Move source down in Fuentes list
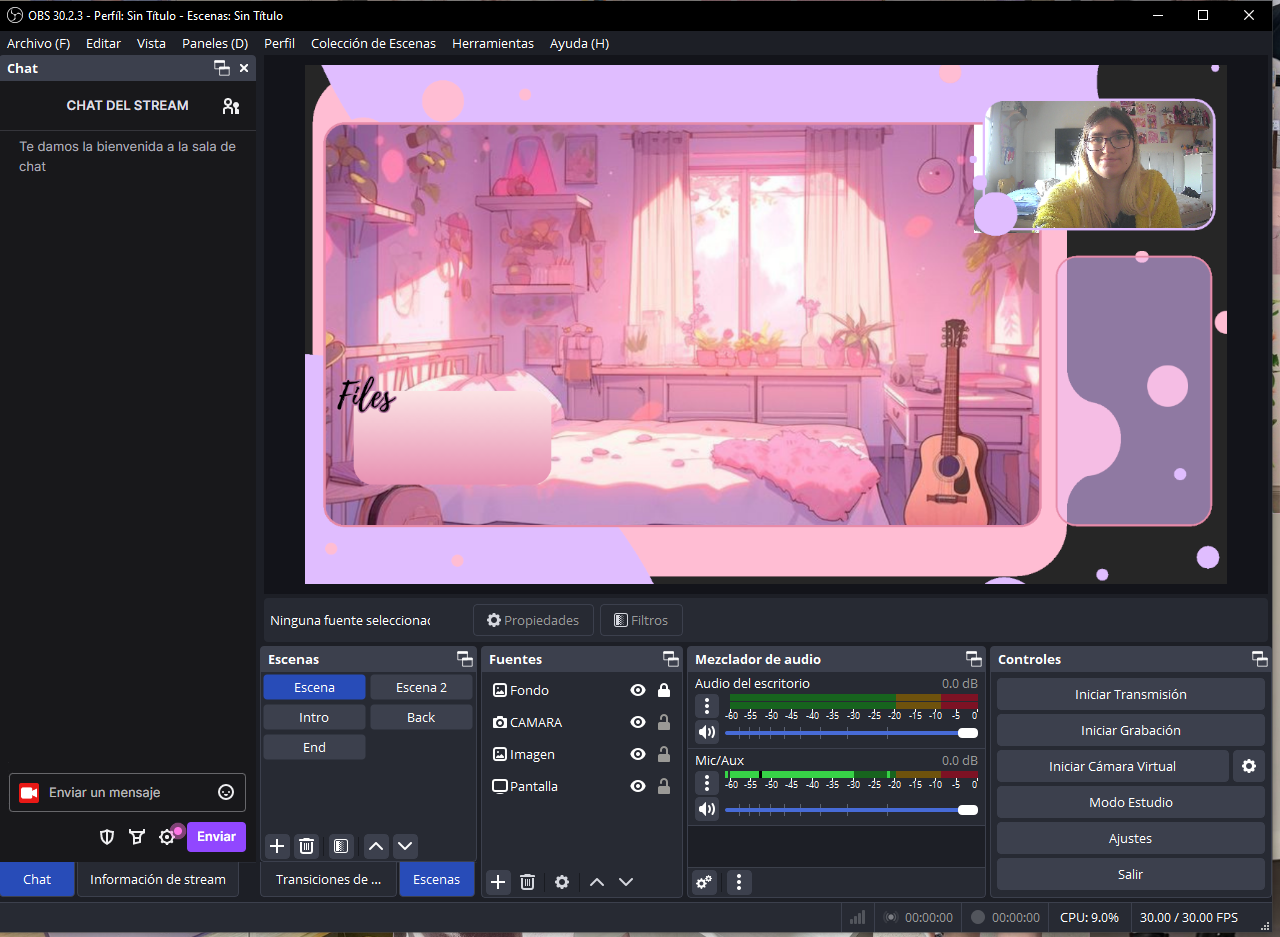1280x937 pixels. 626,882
